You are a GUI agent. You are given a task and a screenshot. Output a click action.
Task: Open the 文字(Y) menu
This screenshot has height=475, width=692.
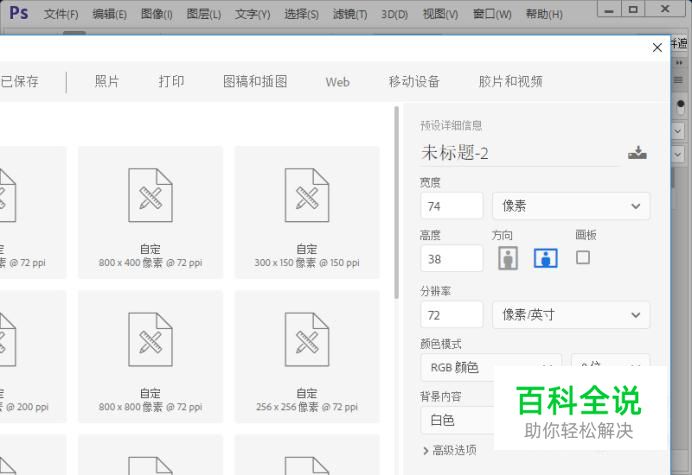pos(252,15)
